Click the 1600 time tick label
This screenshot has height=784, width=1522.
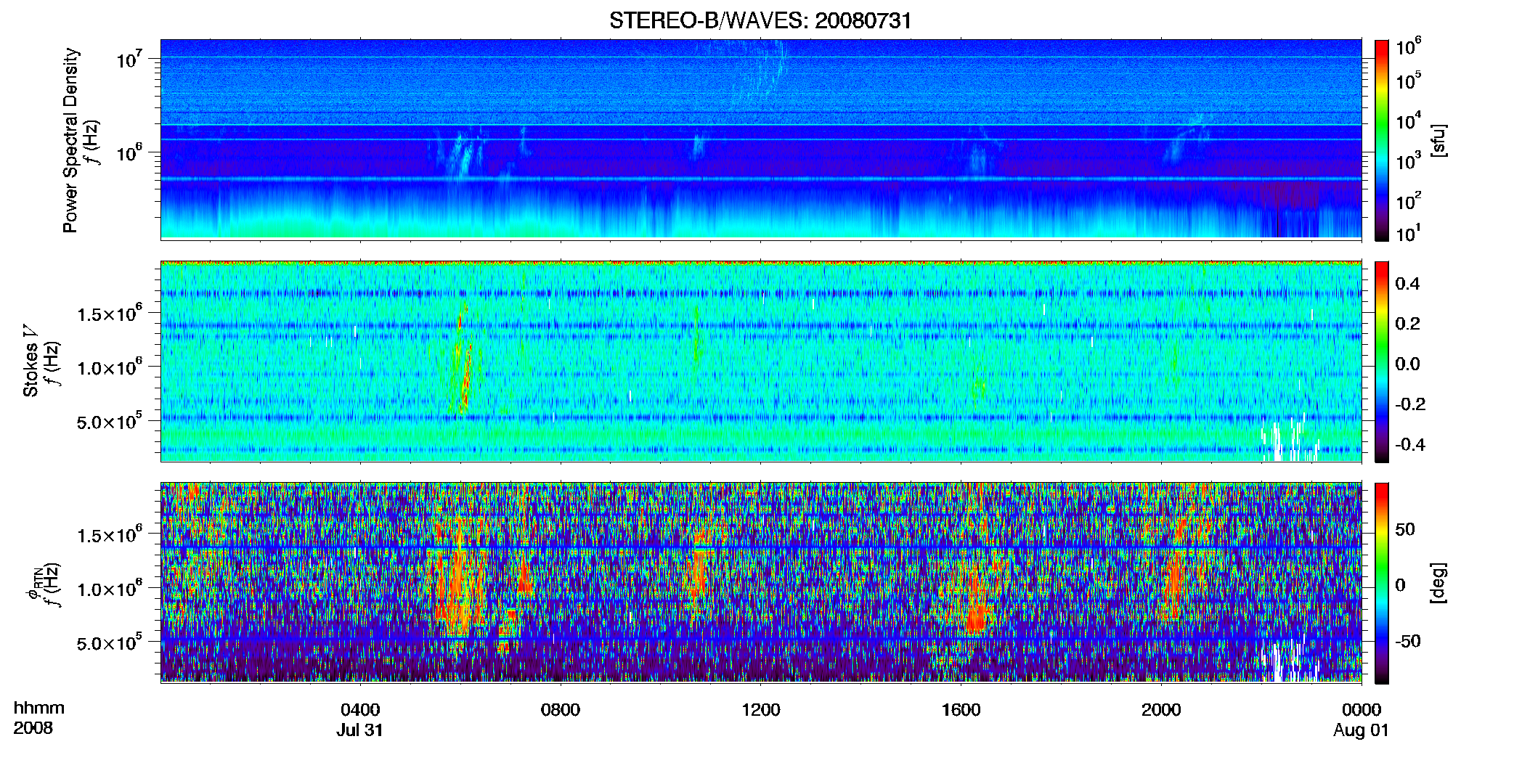pos(961,710)
